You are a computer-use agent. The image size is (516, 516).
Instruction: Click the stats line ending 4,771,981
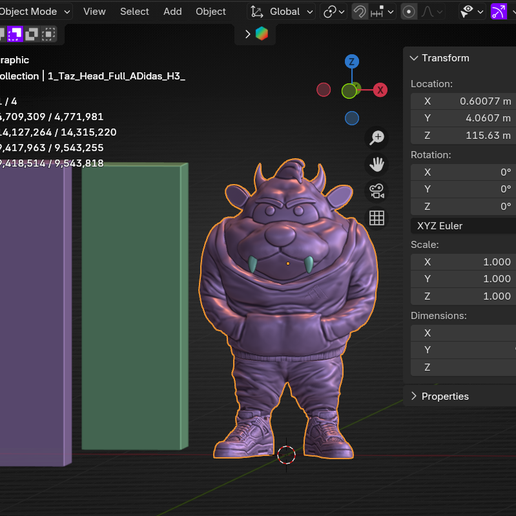pyautogui.click(x=52, y=117)
